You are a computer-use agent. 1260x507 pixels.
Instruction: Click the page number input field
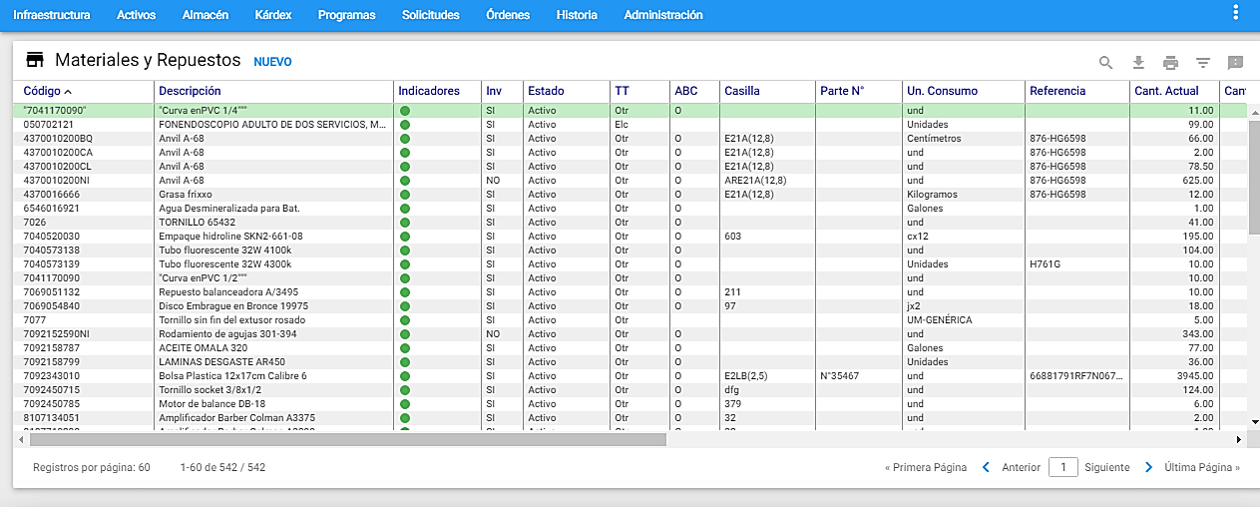click(x=1063, y=467)
